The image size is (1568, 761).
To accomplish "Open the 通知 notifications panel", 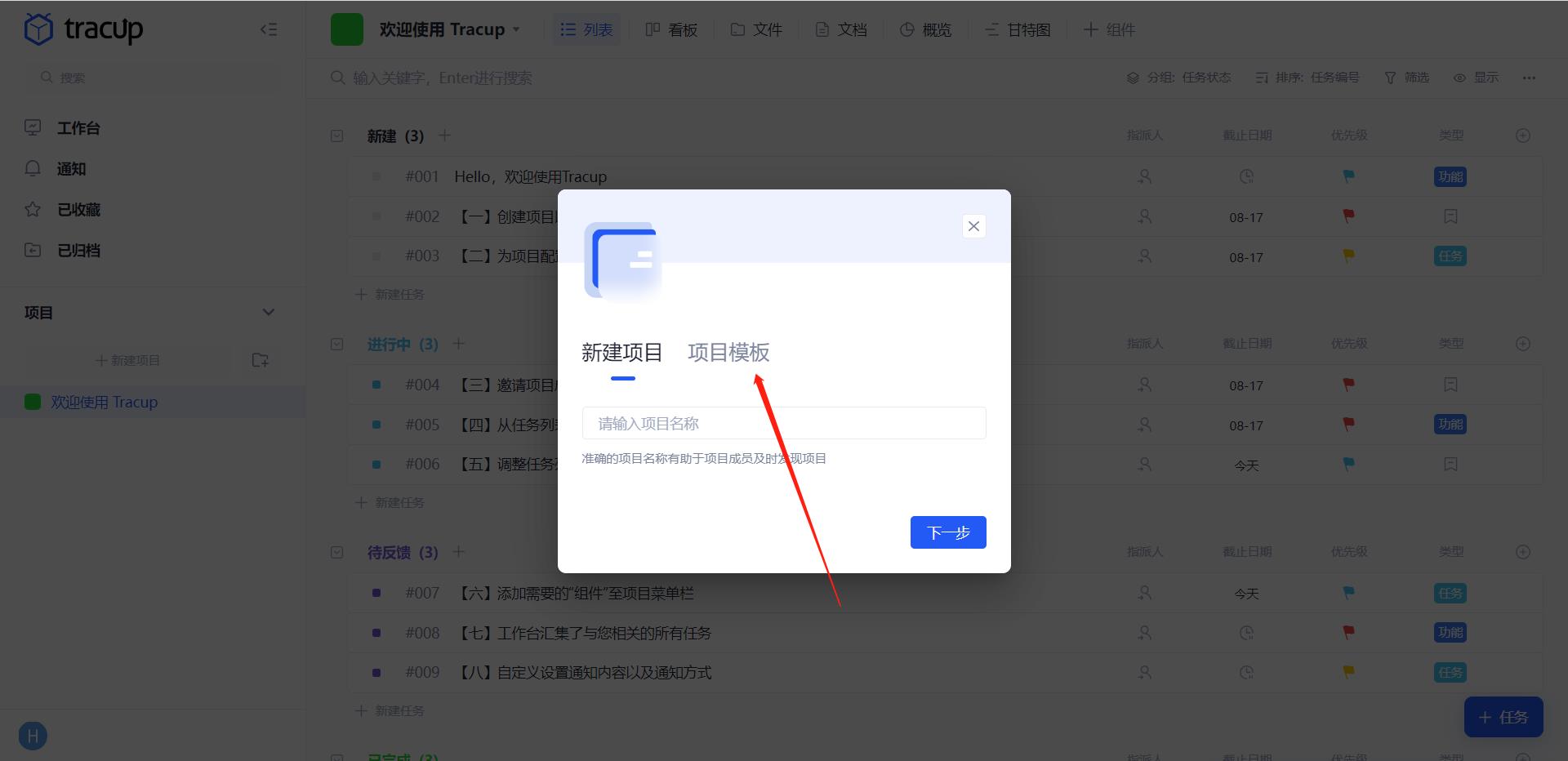I will coord(71,168).
